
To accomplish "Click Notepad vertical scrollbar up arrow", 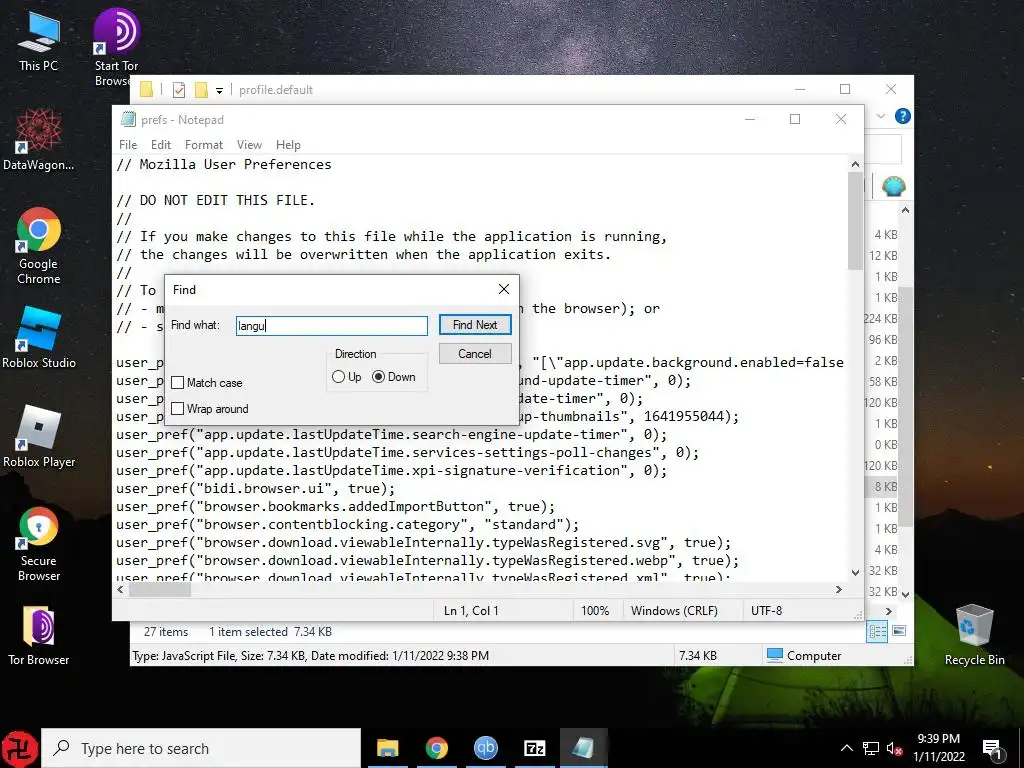I will pyautogui.click(x=856, y=164).
